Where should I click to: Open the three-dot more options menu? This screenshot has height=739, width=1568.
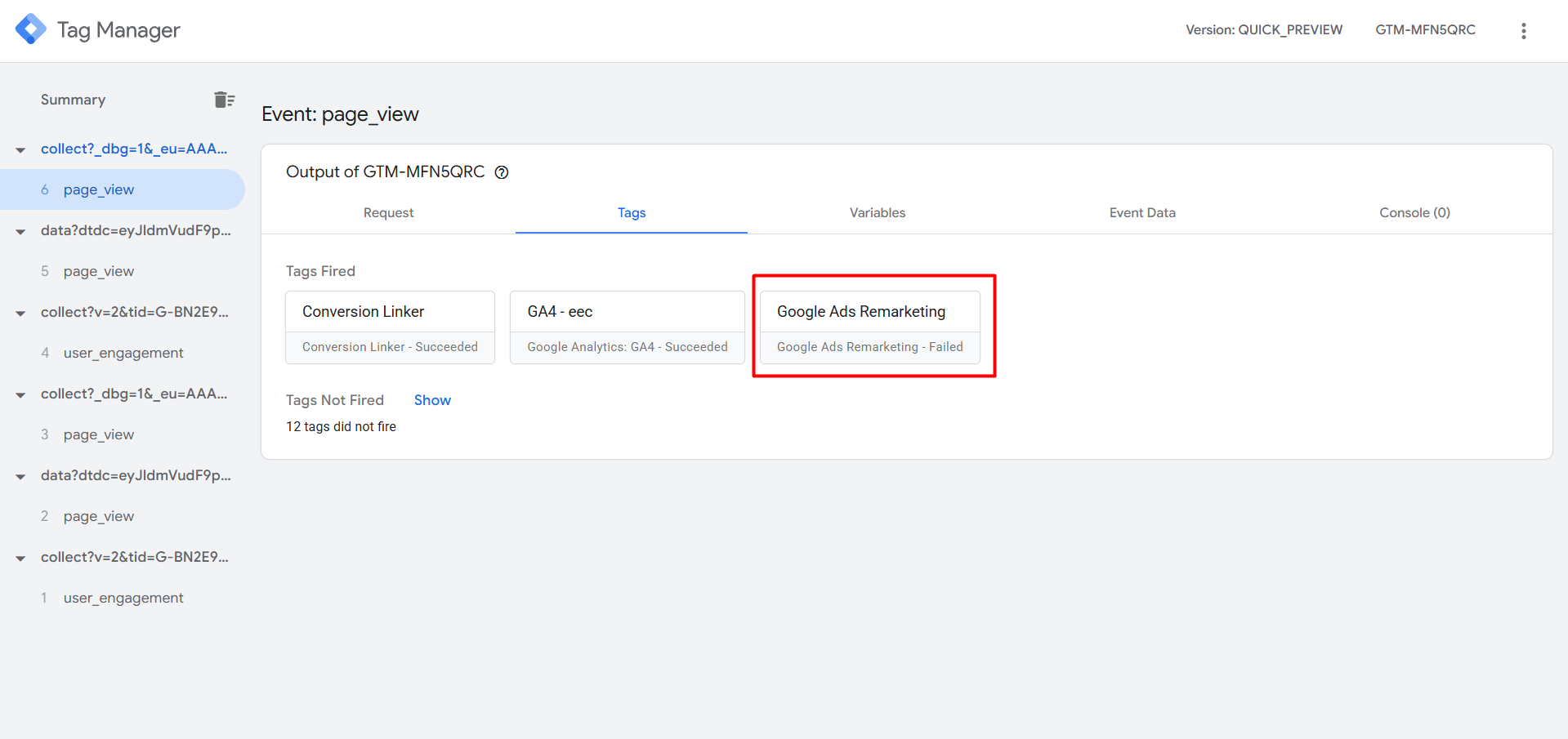[1523, 31]
